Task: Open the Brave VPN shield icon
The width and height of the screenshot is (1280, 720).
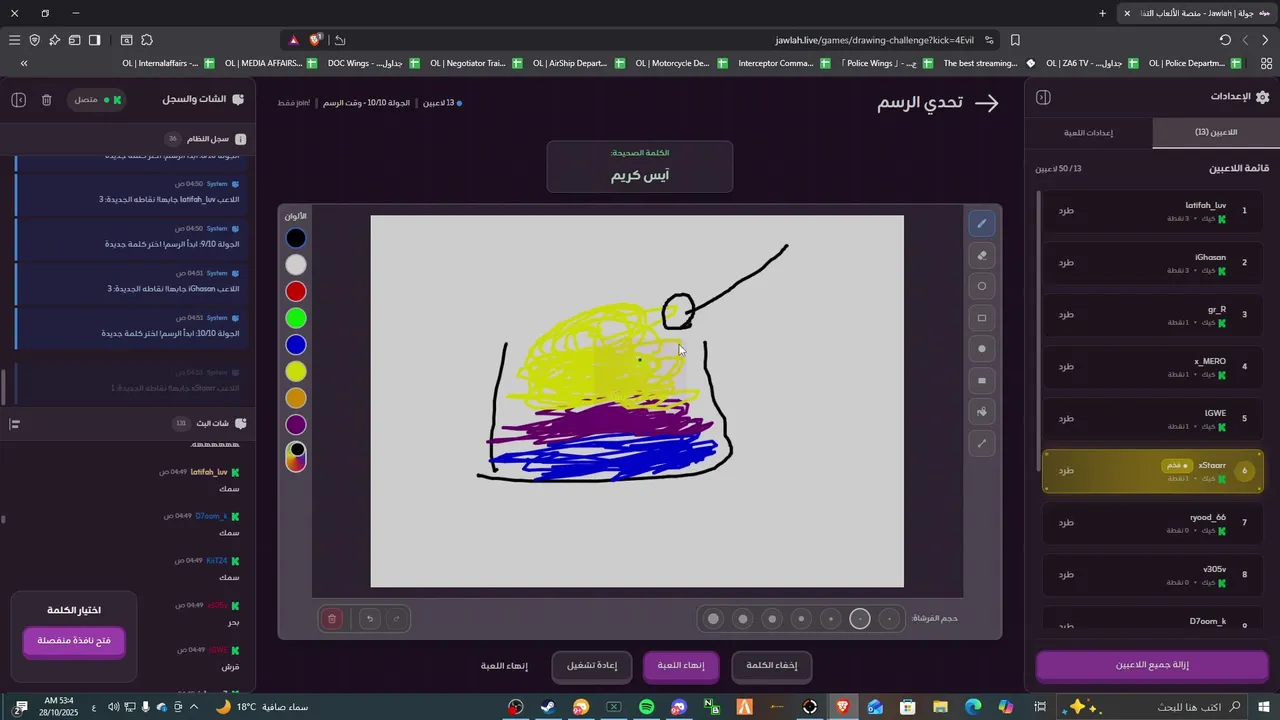Action: [x=34, y=40]
